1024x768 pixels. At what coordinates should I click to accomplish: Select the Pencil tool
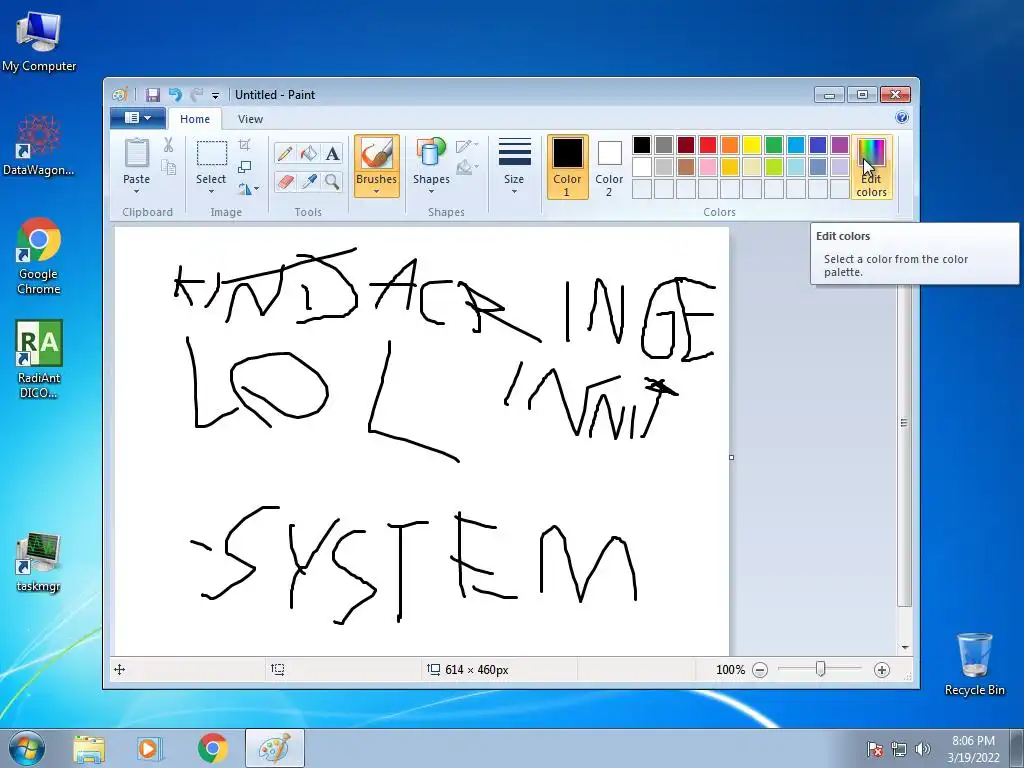click(285, 153)
